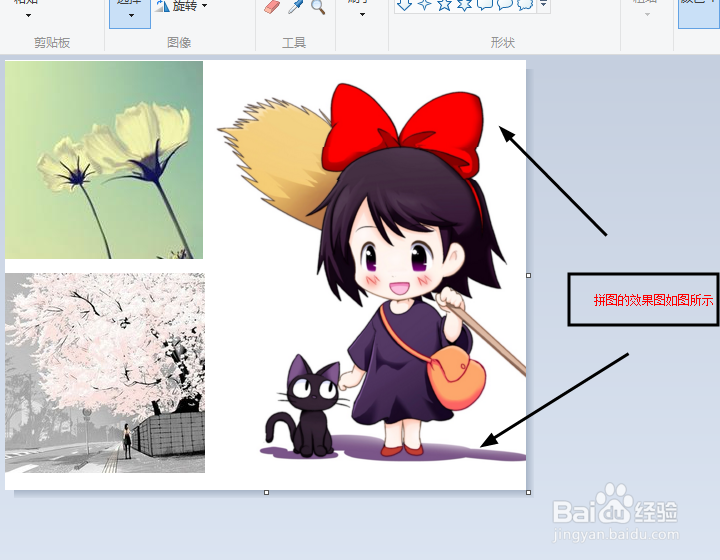Screen dimensions: 720x560
Task: Click the cherry blossom street picture
Action: click(x=105, y=373)
